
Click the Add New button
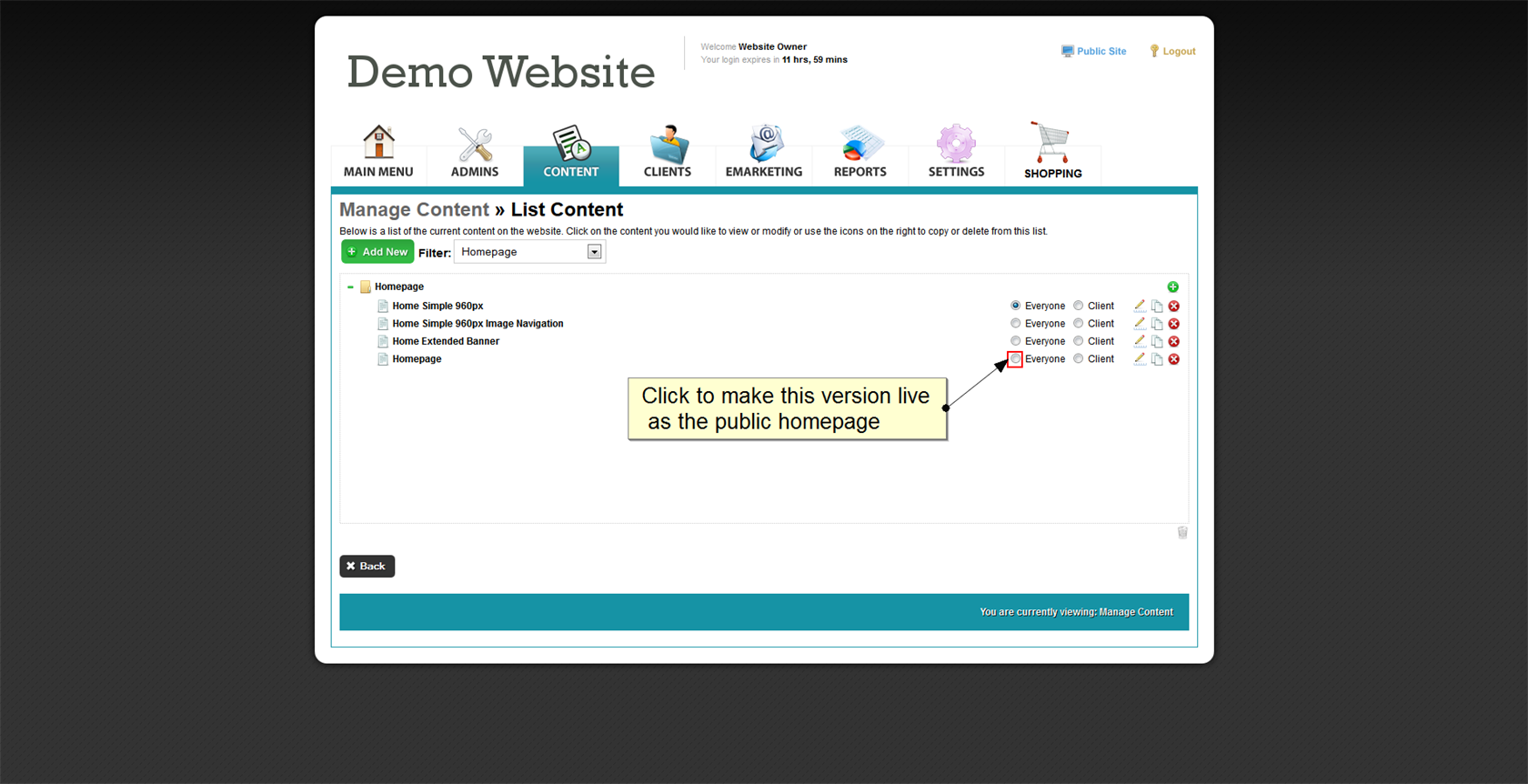click(x=377, y=252)
